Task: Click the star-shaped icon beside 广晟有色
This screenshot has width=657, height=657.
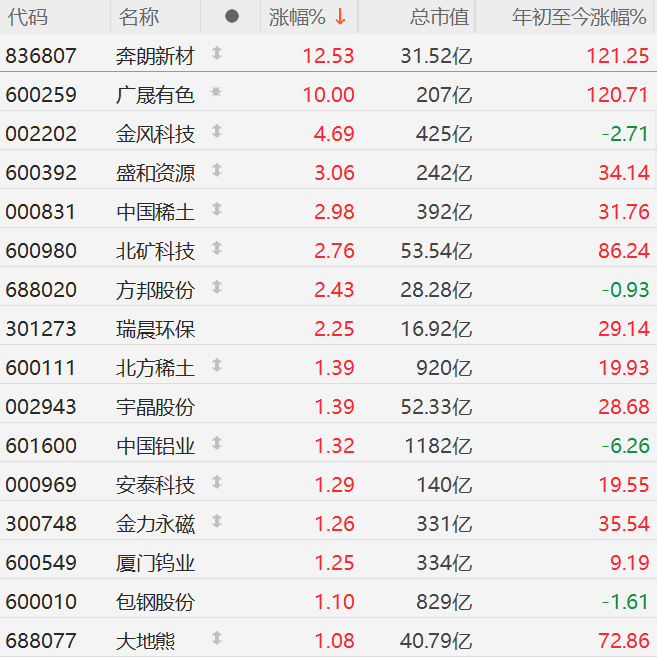Action: click(216, 92)
